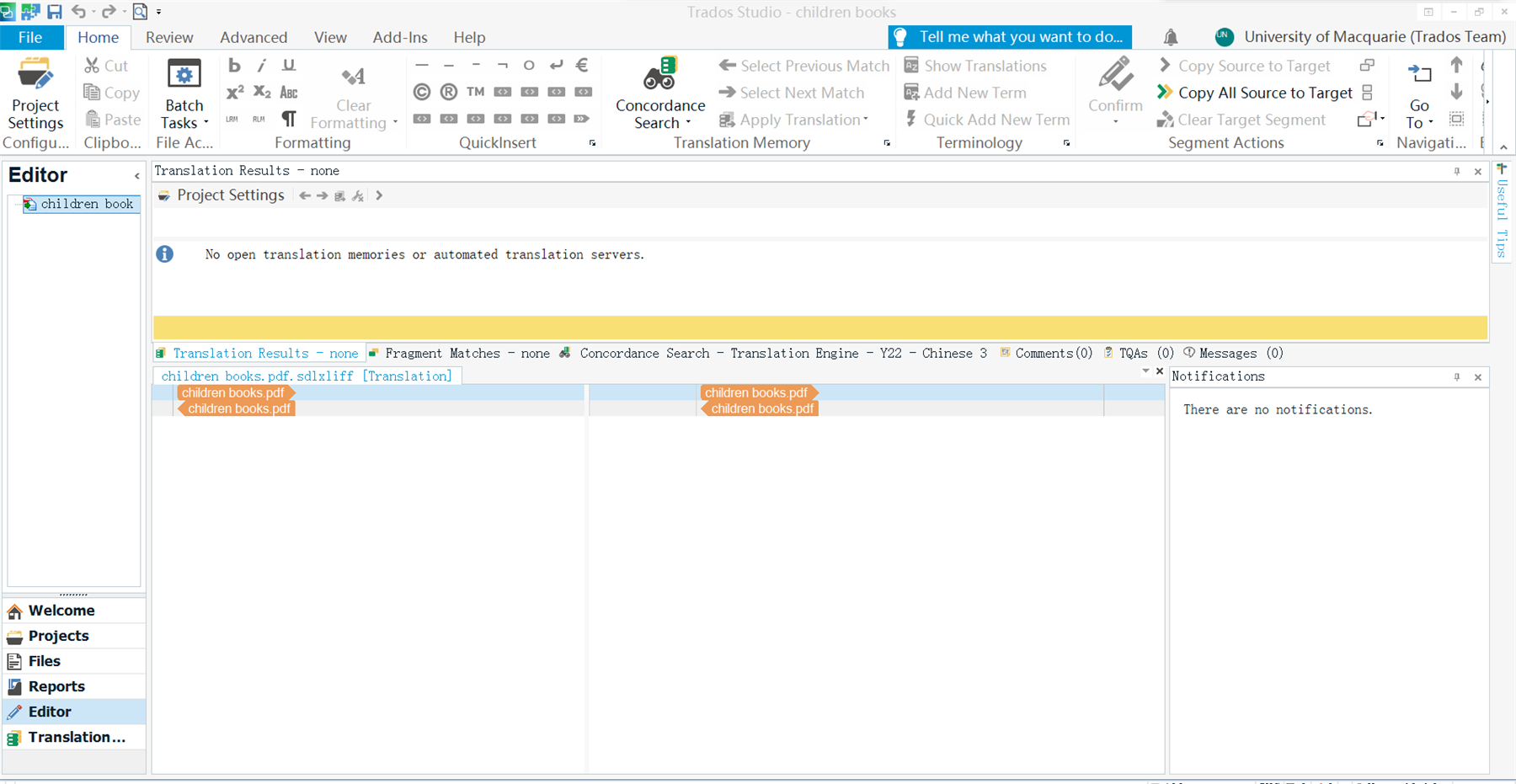Click Add New Term
This screenshot has height=784, width=1516.
click(x=965, y=93)
